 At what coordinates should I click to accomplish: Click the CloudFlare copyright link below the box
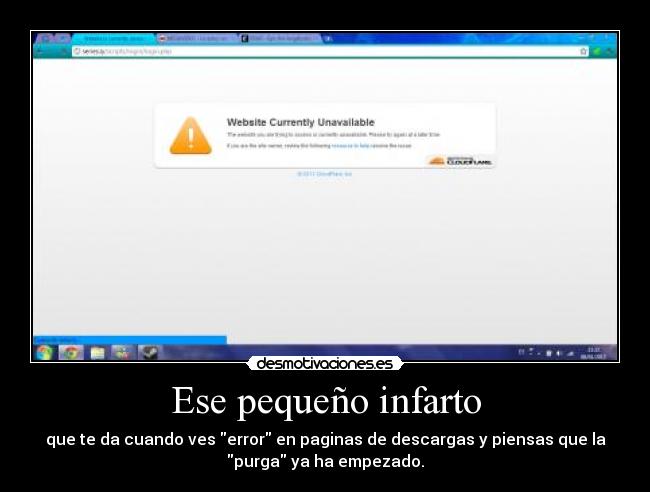tap(324, 174)
